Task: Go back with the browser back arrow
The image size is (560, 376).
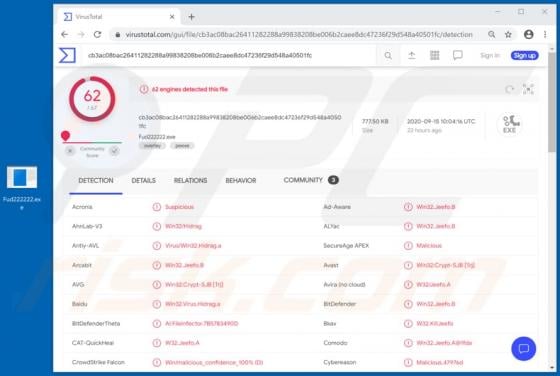Action: pyautogui.click(x=65, y=35)
